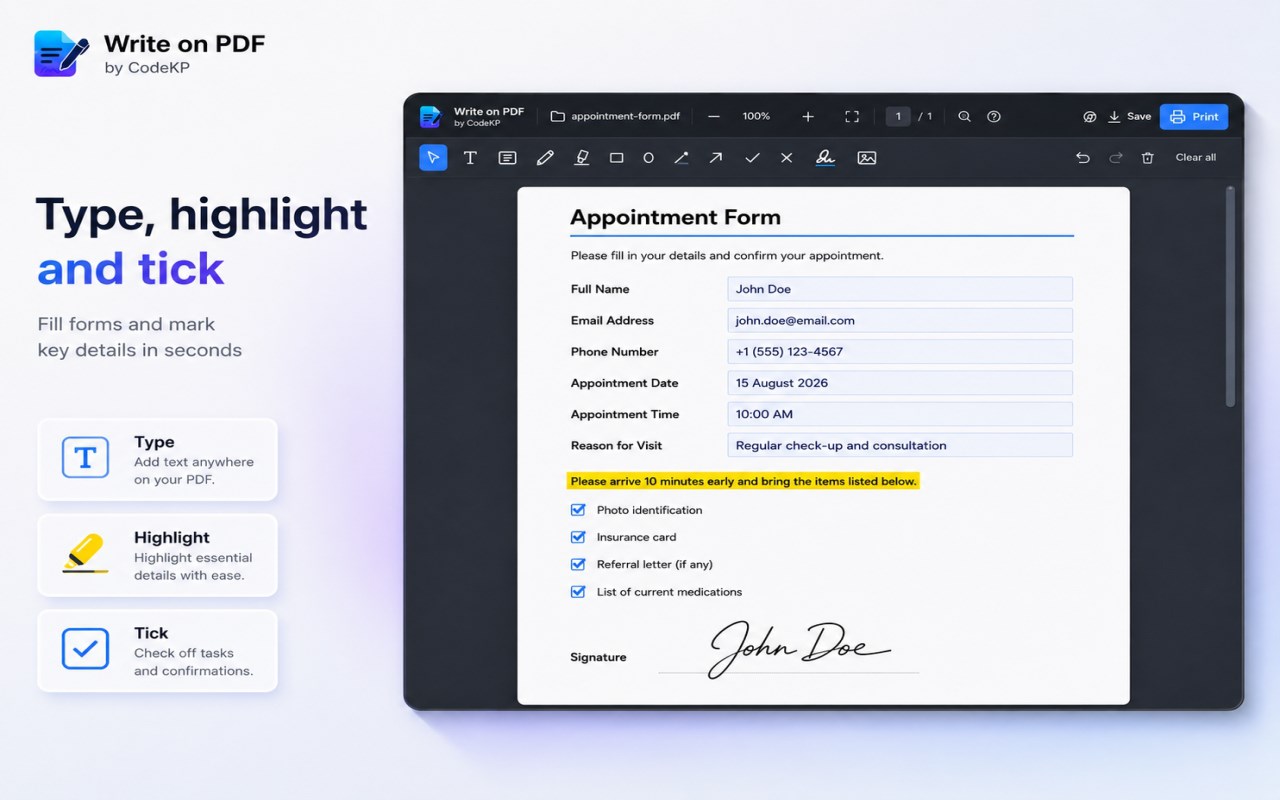Select the highlighter tool
The width and height of the screenshot is (1280, 800).
582,158
